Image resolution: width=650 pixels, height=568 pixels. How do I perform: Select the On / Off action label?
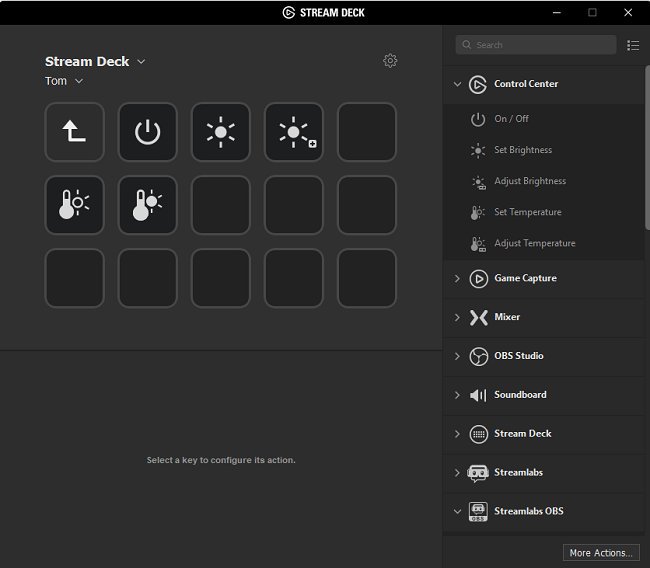click(511, 119)
